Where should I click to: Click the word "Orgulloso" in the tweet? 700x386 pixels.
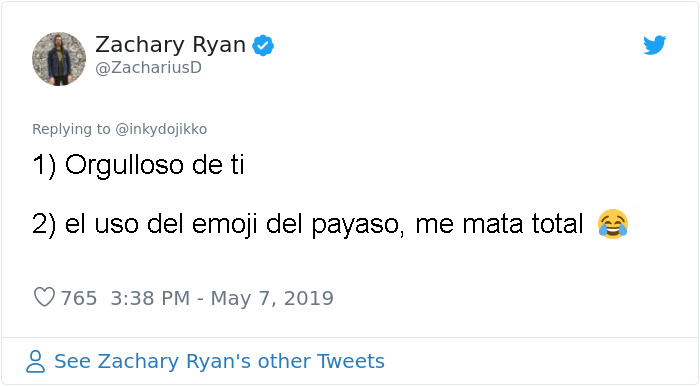[125, 166]
